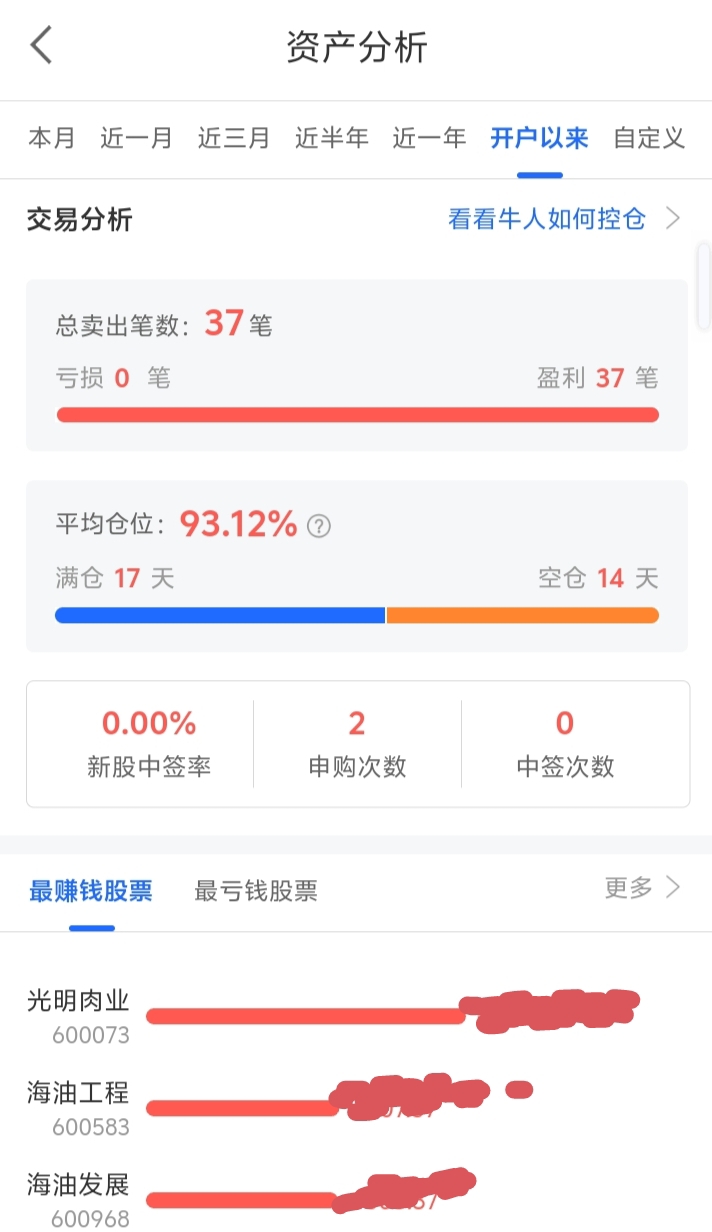Viewport: 712px width, 1232px height.
Task: Open the 更多 stocks link
Action: point(629,887)
